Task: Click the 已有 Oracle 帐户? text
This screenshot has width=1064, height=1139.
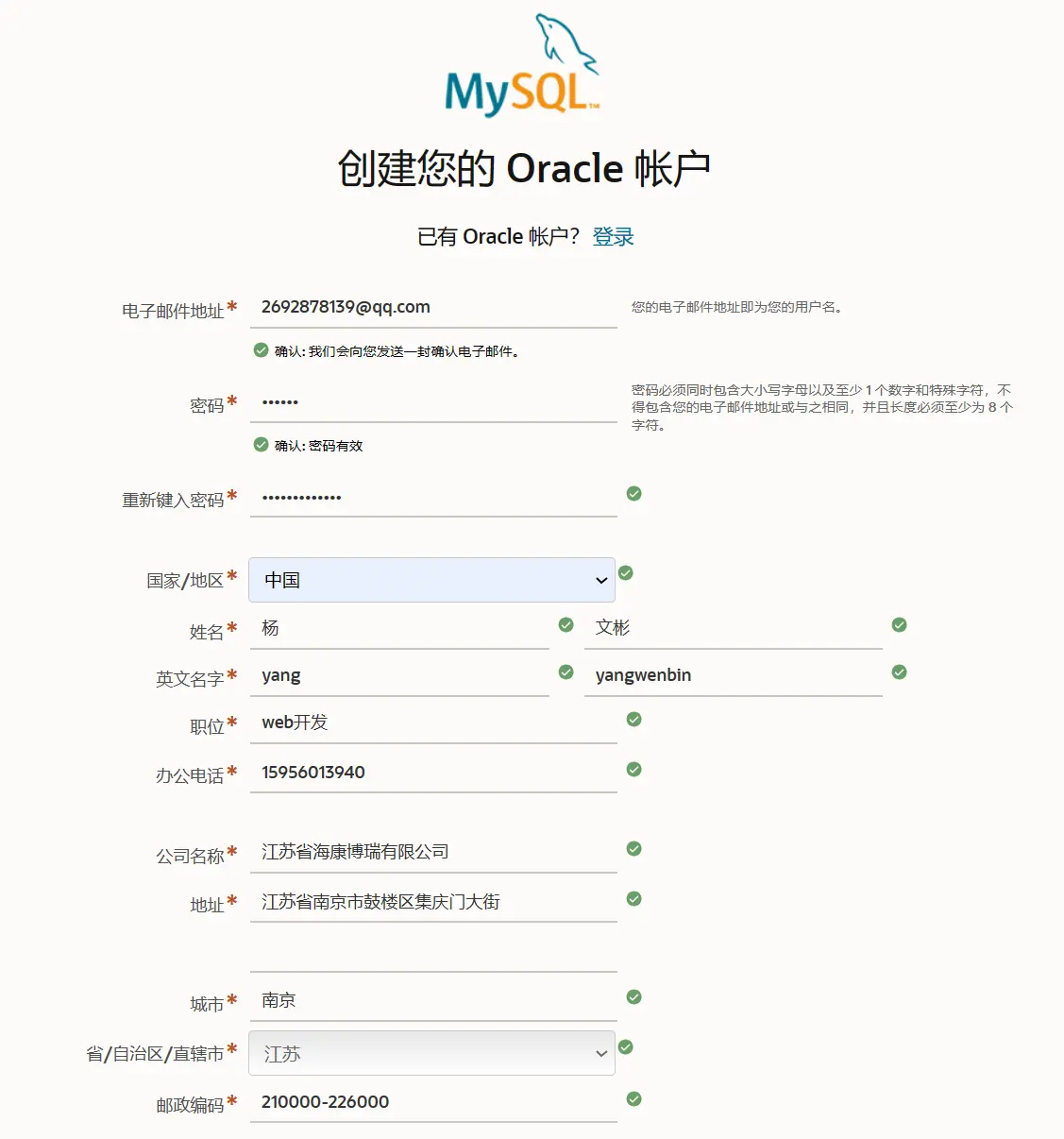Action: click(498, 236)
